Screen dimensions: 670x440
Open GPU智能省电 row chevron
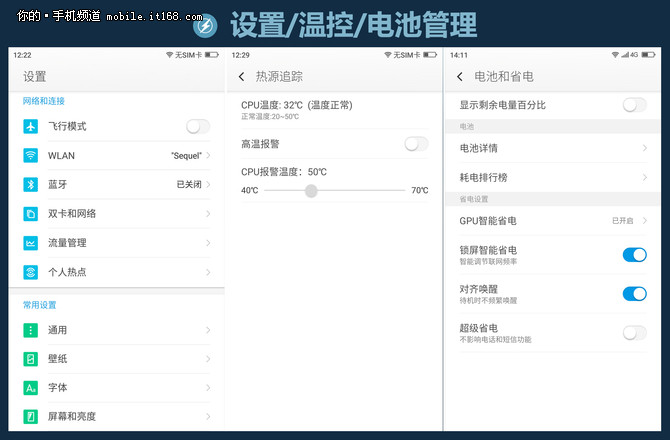[x=644, y=221]
